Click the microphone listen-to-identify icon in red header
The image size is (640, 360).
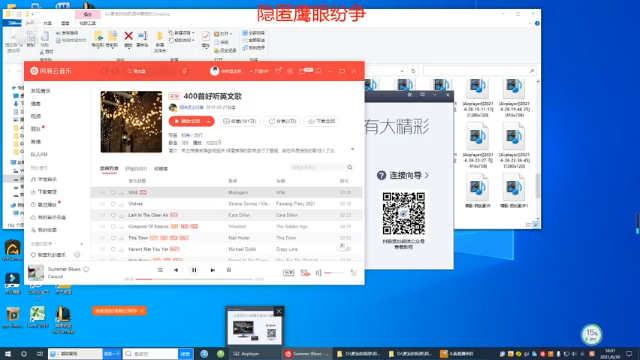tap(184, 71)
